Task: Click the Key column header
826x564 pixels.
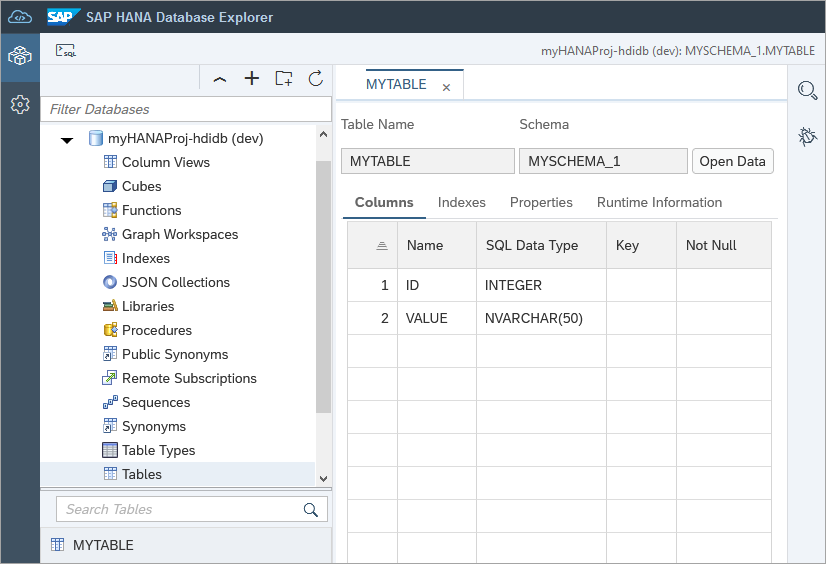Action: pos(641,245)
